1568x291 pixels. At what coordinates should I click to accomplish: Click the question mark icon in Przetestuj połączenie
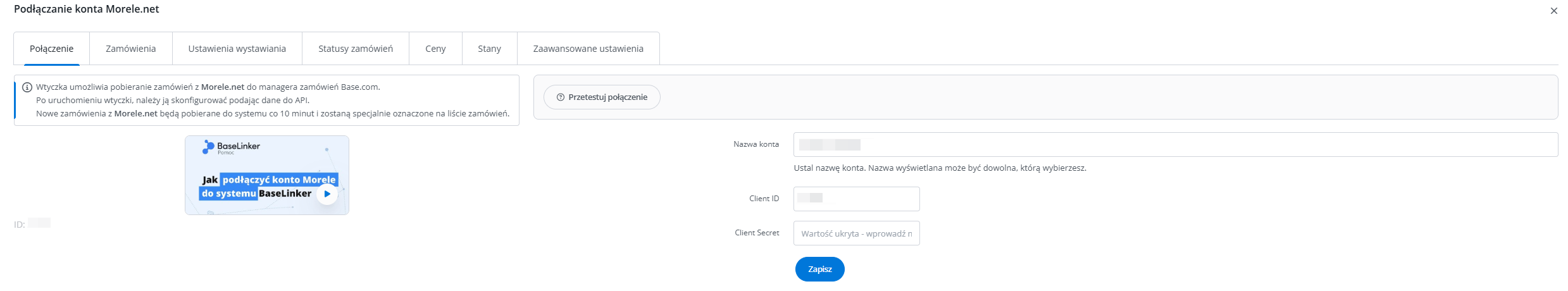[x=560, y=97]
